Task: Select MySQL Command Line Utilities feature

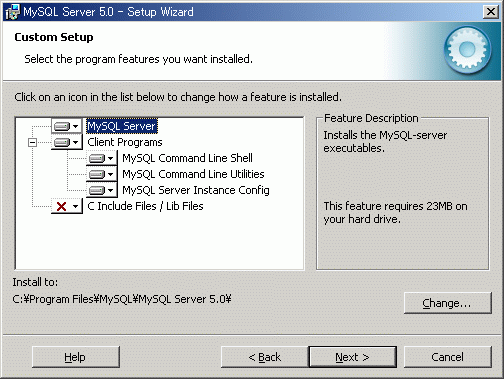Action: tap(193, 174)
